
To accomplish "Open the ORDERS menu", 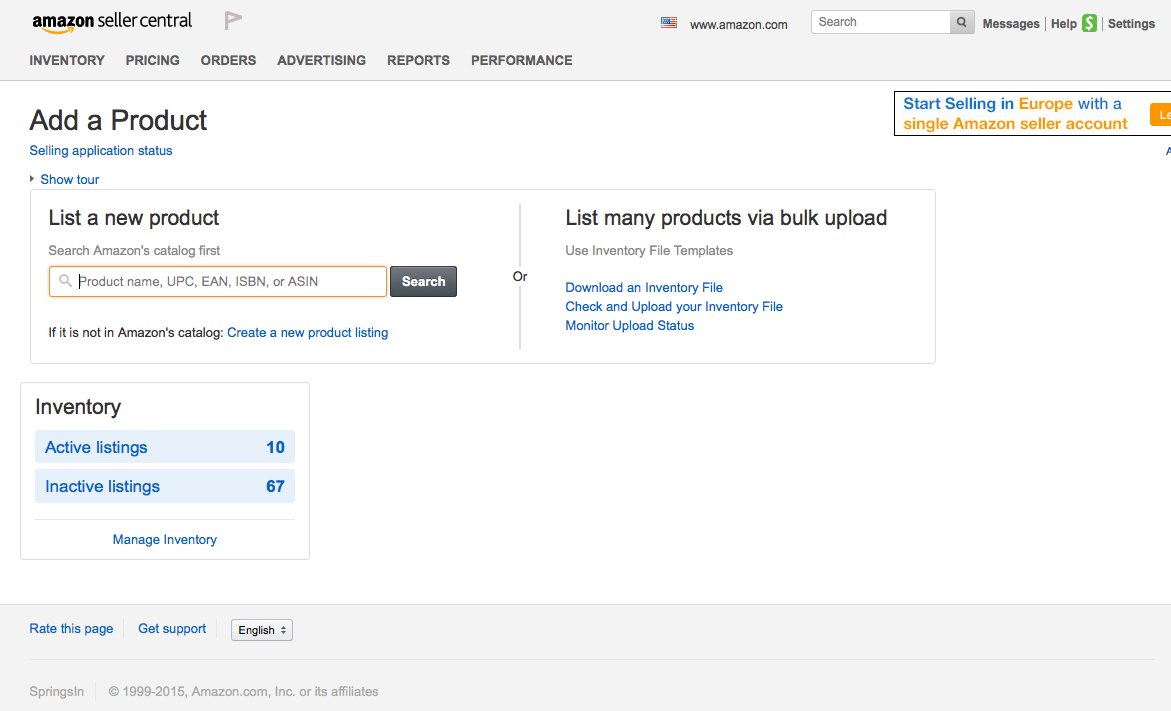I will coord(229,60).
